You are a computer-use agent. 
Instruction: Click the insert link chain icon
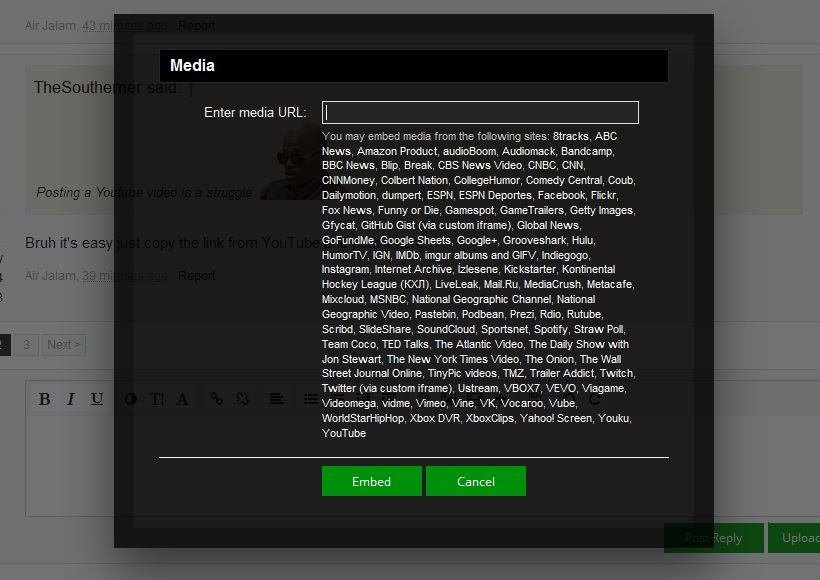click(x=216, y=399)
